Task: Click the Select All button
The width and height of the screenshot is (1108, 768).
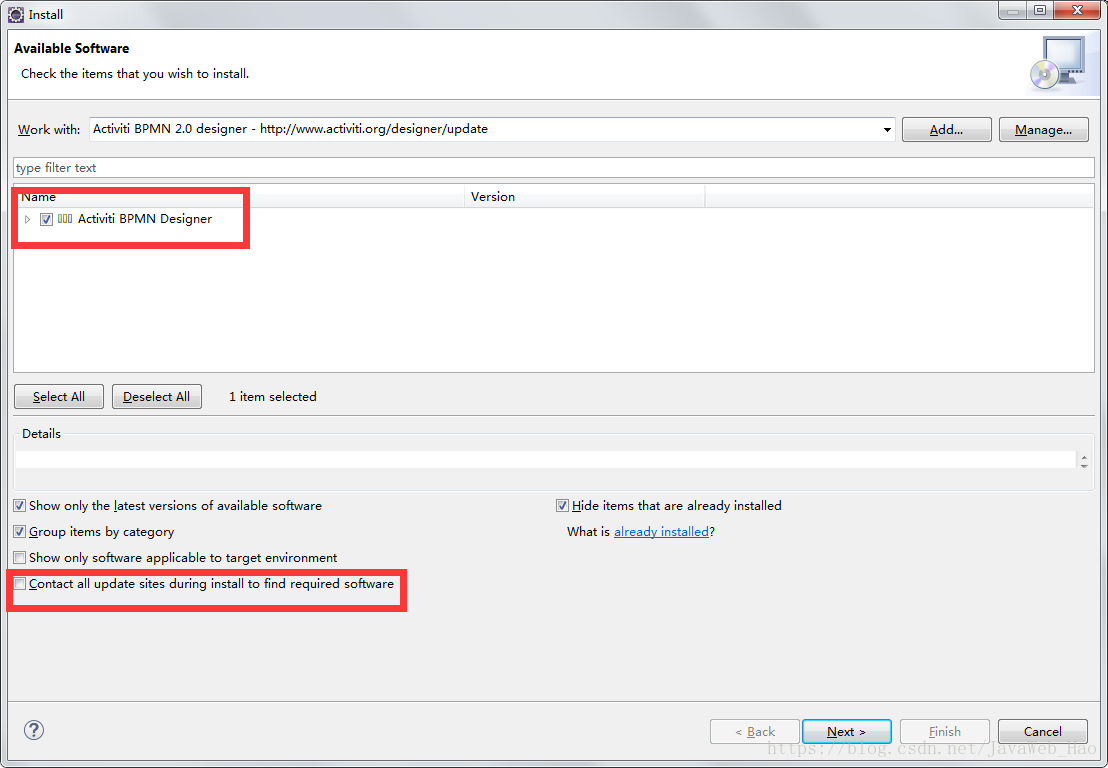Action: click(59, 396)
